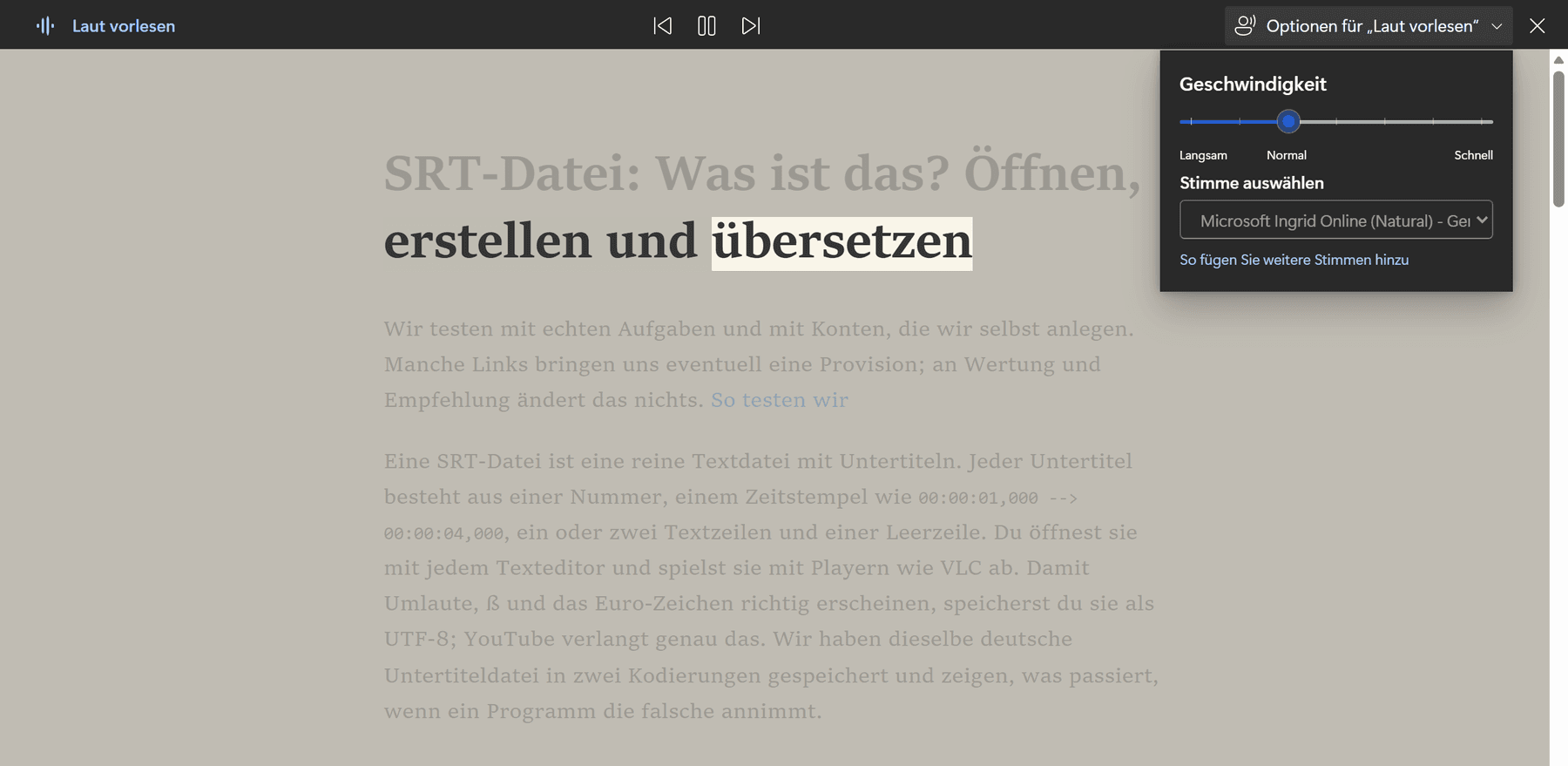Pause the read aloud playback

(706, 26)
